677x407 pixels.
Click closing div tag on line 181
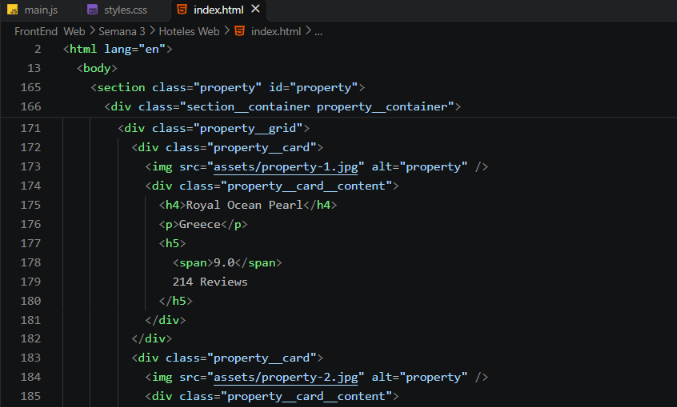click(165, 320)
